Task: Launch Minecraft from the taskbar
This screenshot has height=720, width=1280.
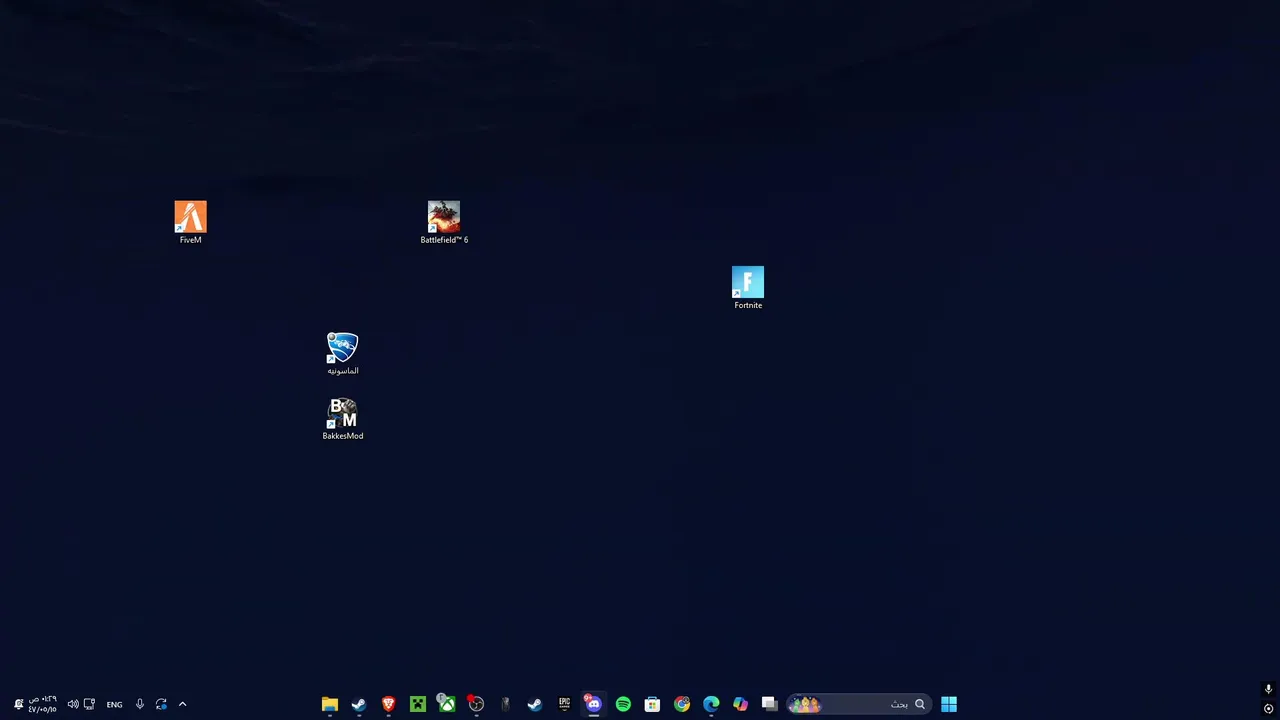Action: (418, 704)
